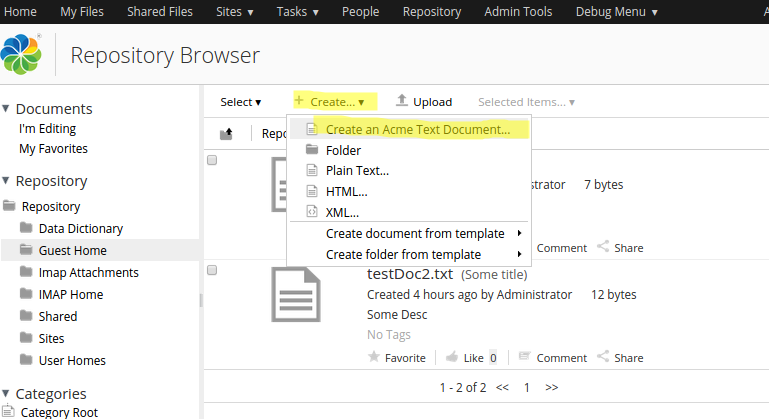The image size is (769, 419).
Task: Open the testDoc2.txt document thumbnail
Action: 296,295
